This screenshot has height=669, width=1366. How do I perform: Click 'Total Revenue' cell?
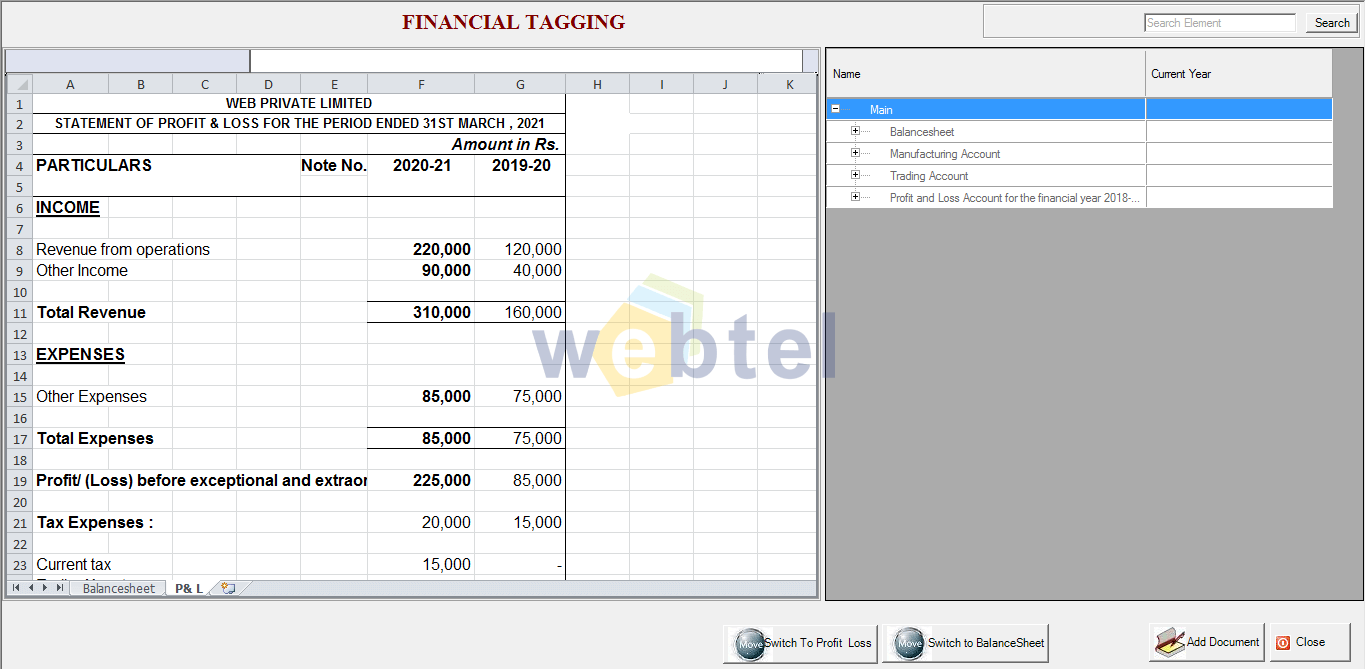[x=91, y=312]
